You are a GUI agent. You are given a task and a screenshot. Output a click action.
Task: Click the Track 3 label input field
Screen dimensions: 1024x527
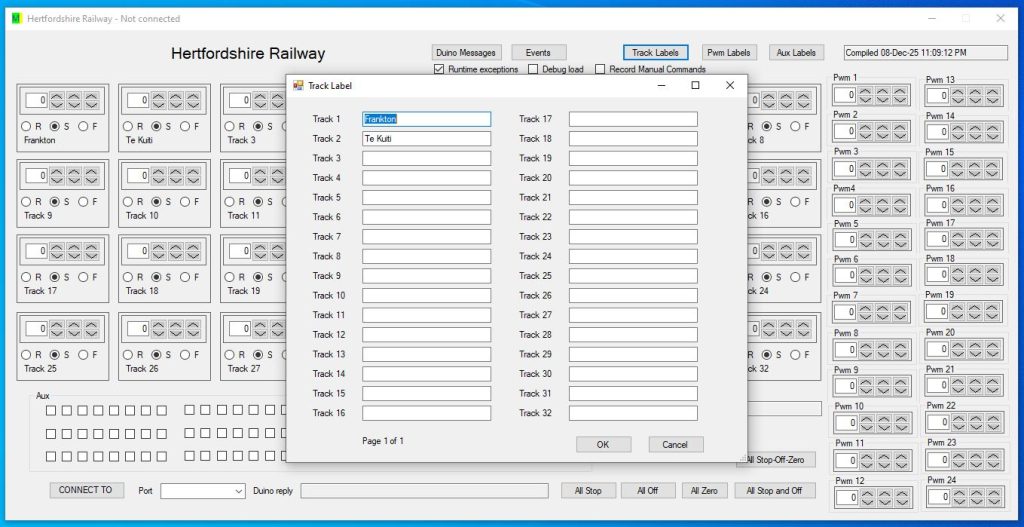coord(426,158)
